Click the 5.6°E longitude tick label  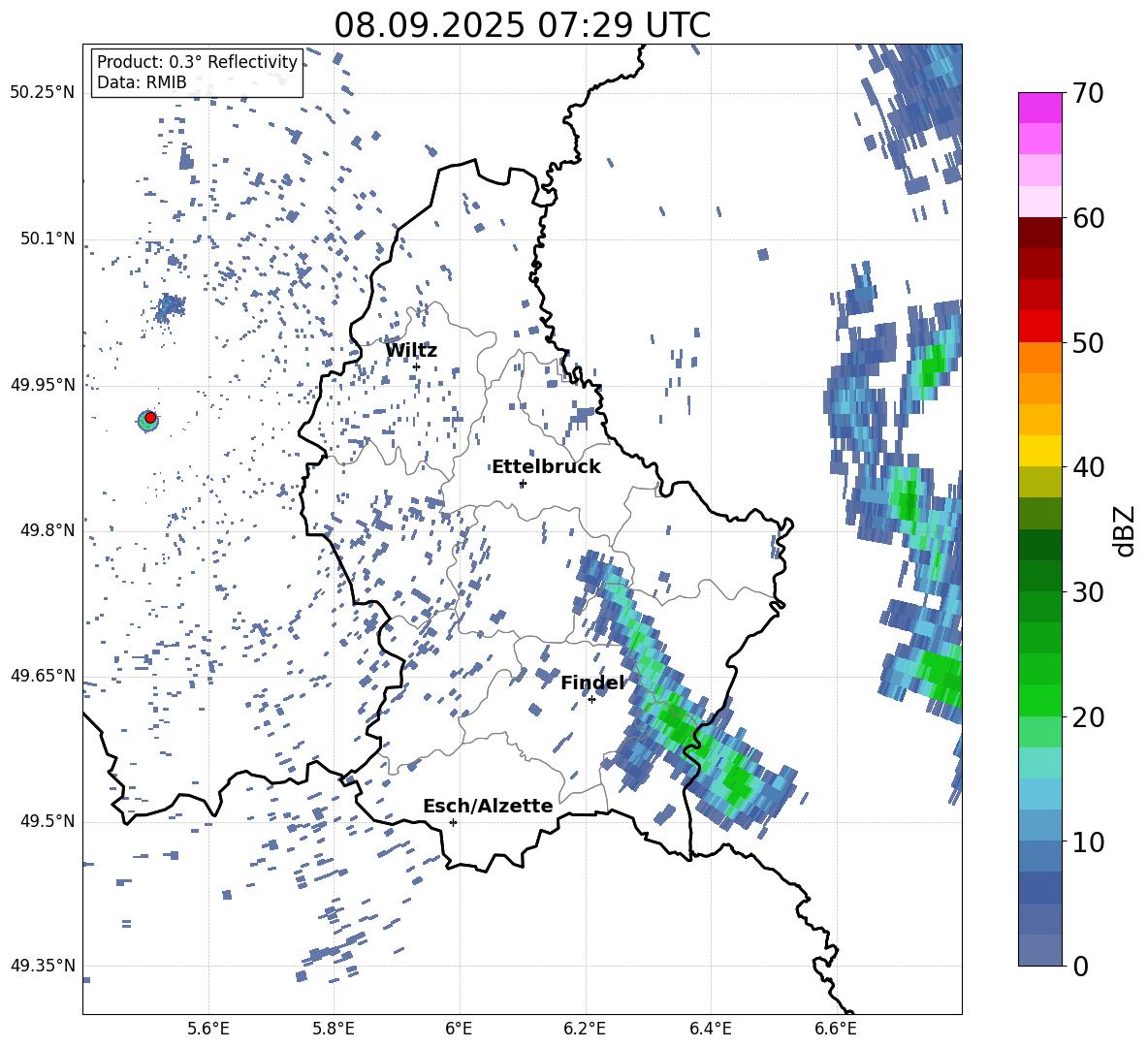tap(208, 1029)
